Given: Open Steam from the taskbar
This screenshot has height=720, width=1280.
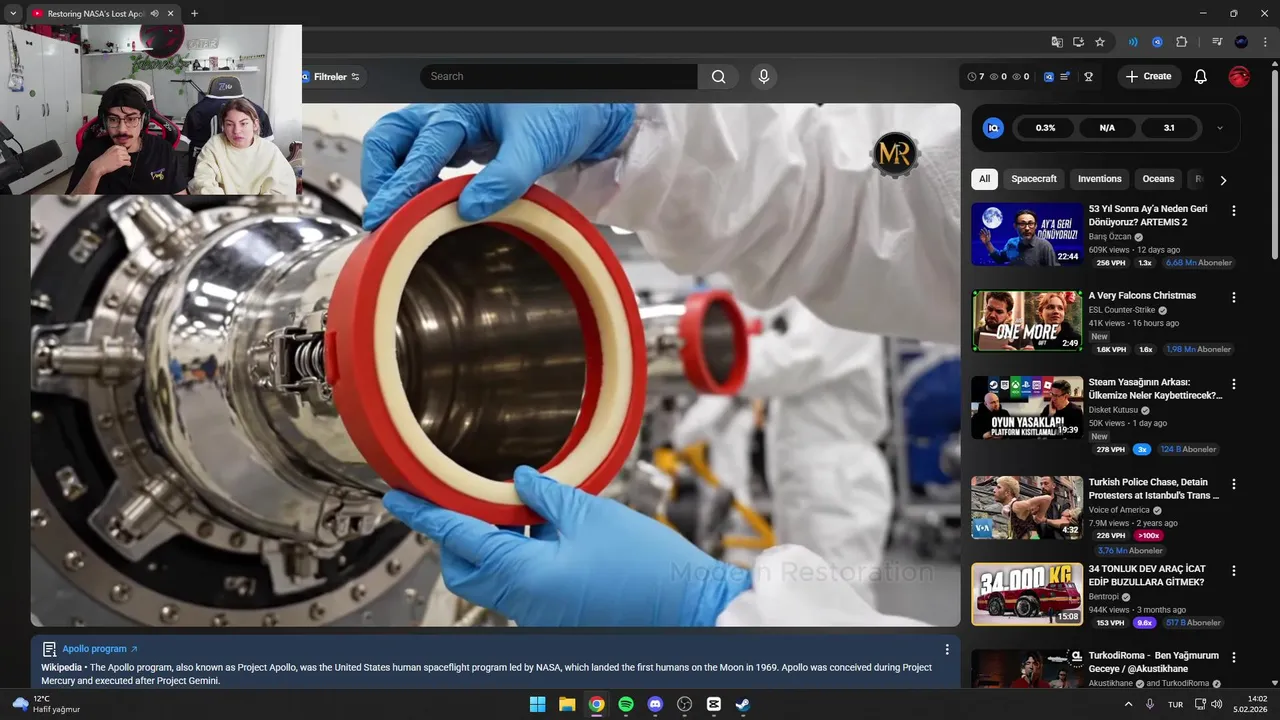Looking at the screenshot, I should (x=743, y=704).
